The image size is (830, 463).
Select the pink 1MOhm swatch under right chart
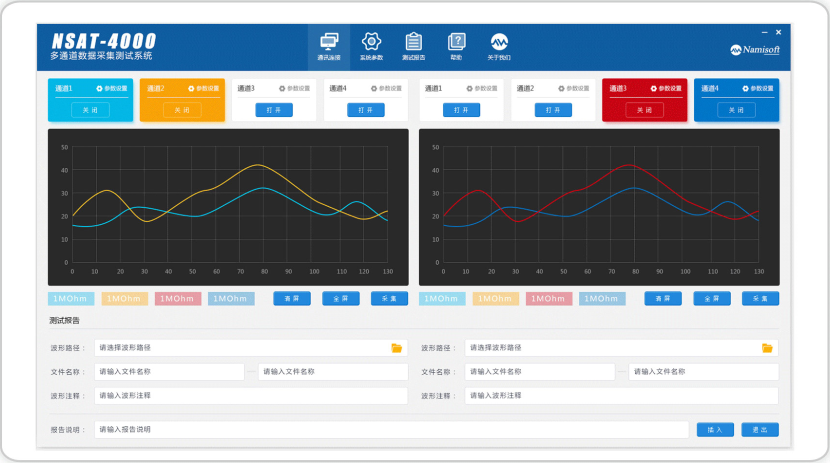click(x=549, y=299)
